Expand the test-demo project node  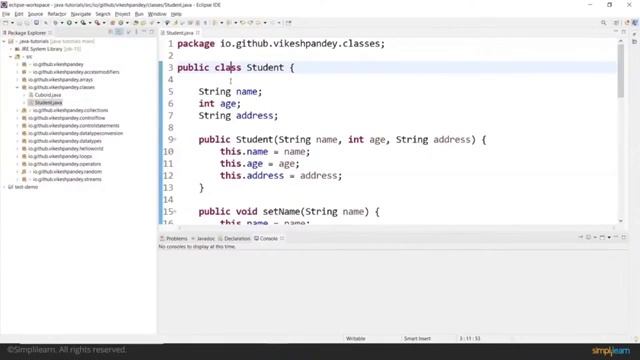[4, 187]
